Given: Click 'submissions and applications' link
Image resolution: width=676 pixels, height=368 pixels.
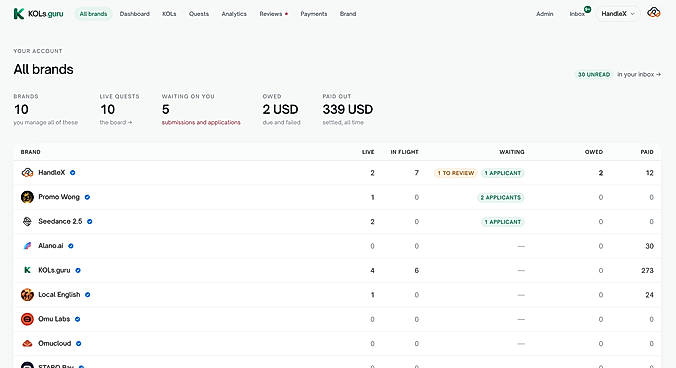Looking at the screenshot, I should (x=201, y=122).
